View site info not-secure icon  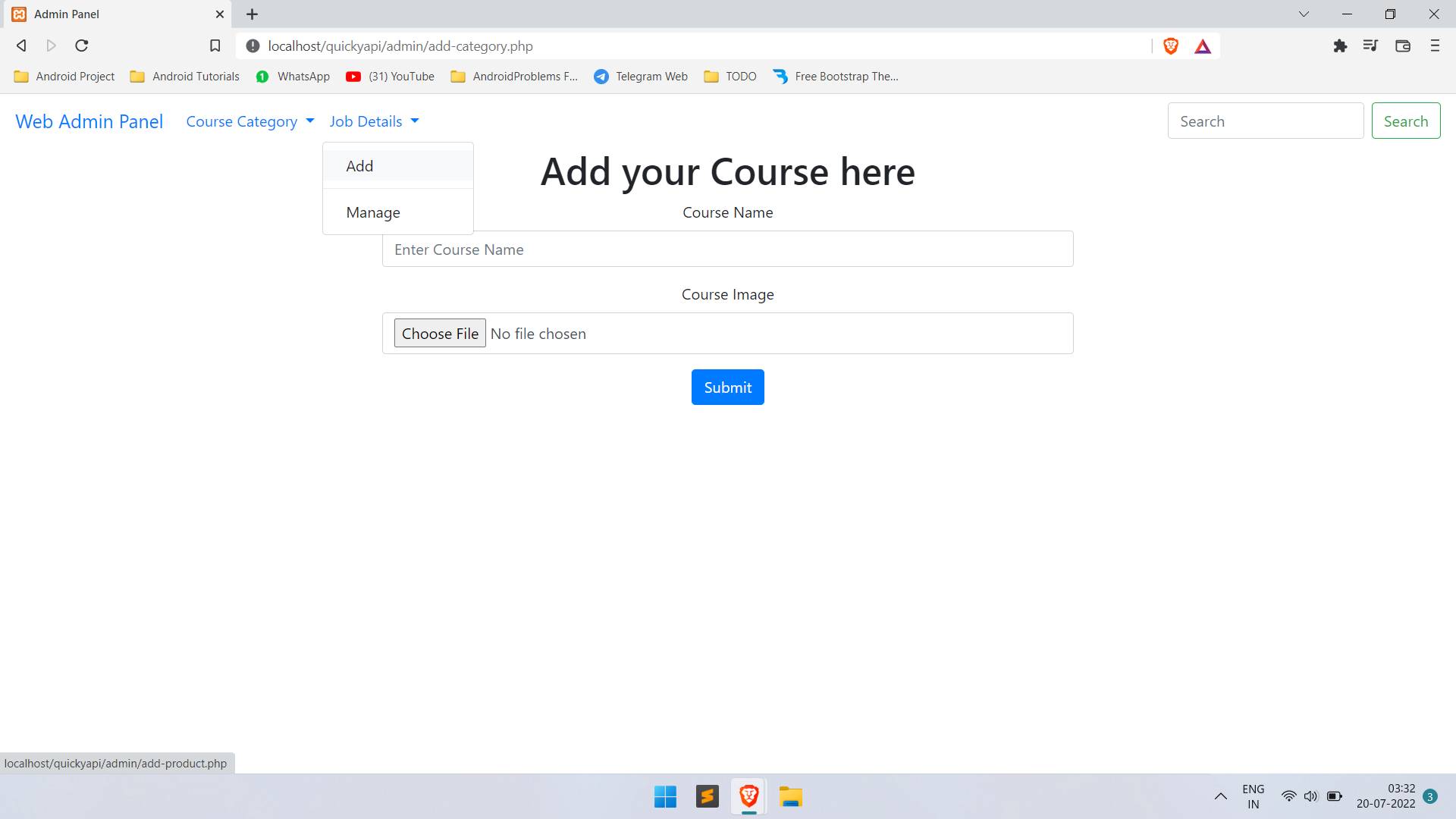253,45
